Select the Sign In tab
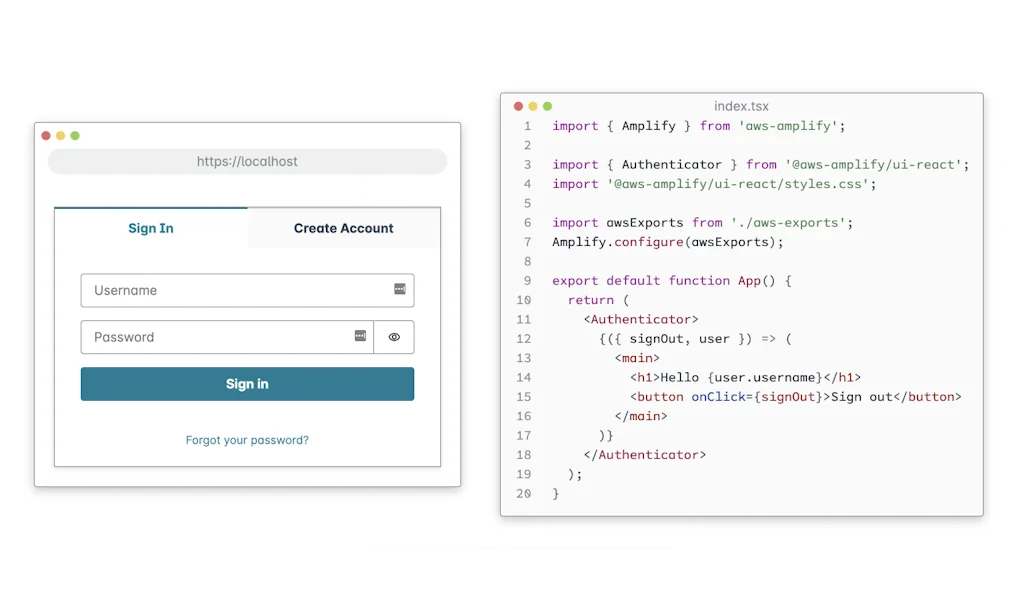 (x=150, y=228)
